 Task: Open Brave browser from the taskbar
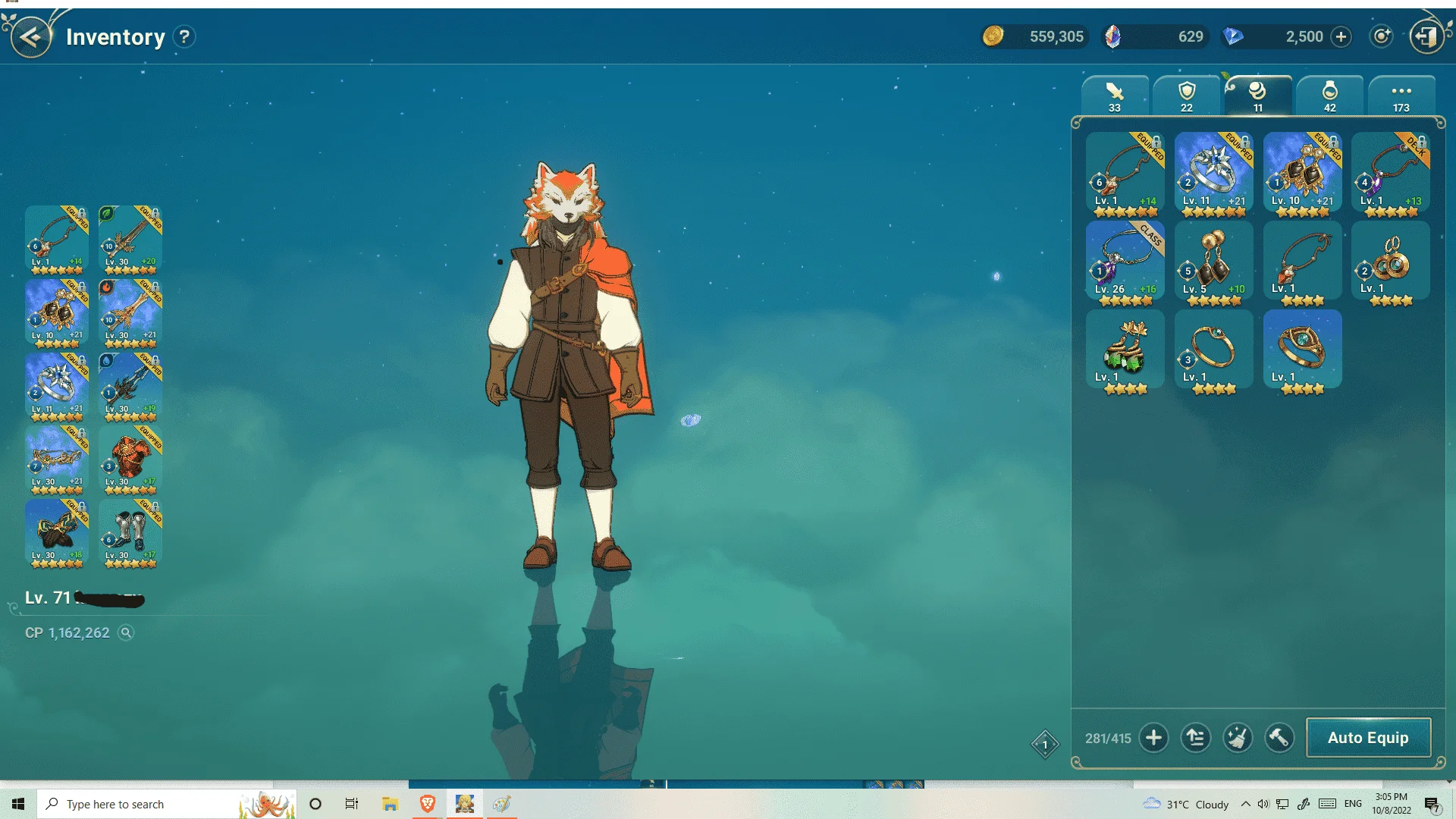(428, 804)
